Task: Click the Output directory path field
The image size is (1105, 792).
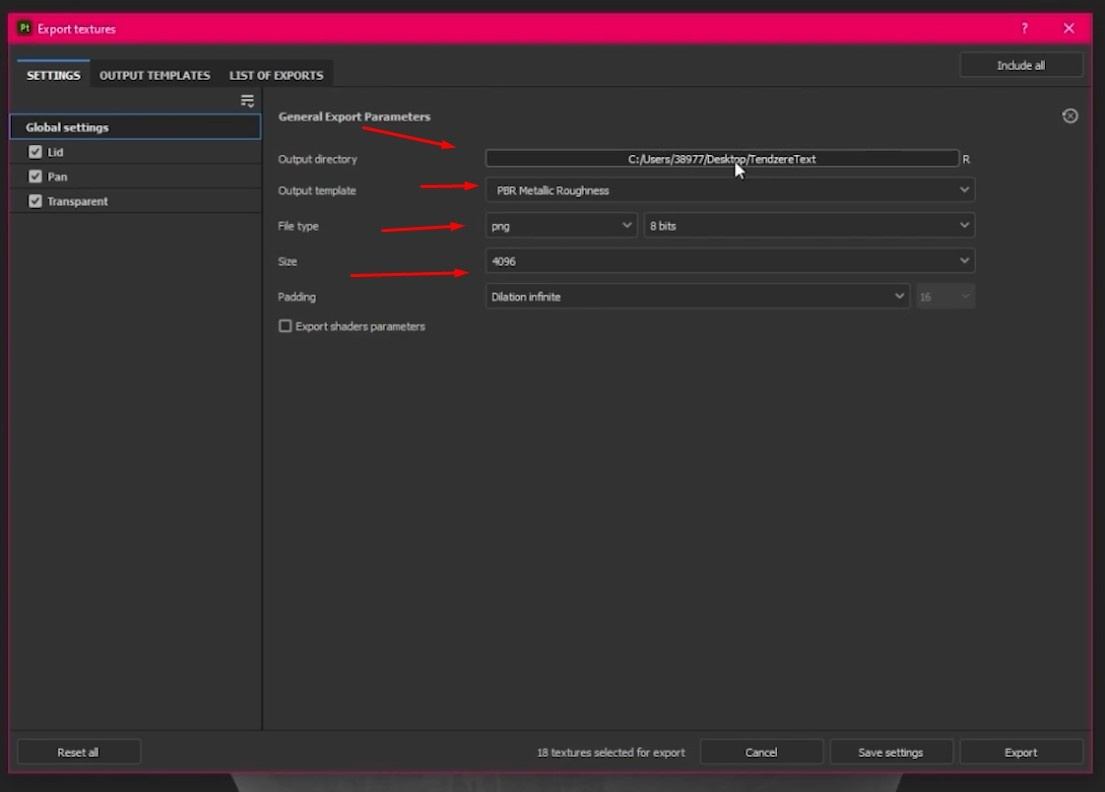Action: (x=722, y=159)
